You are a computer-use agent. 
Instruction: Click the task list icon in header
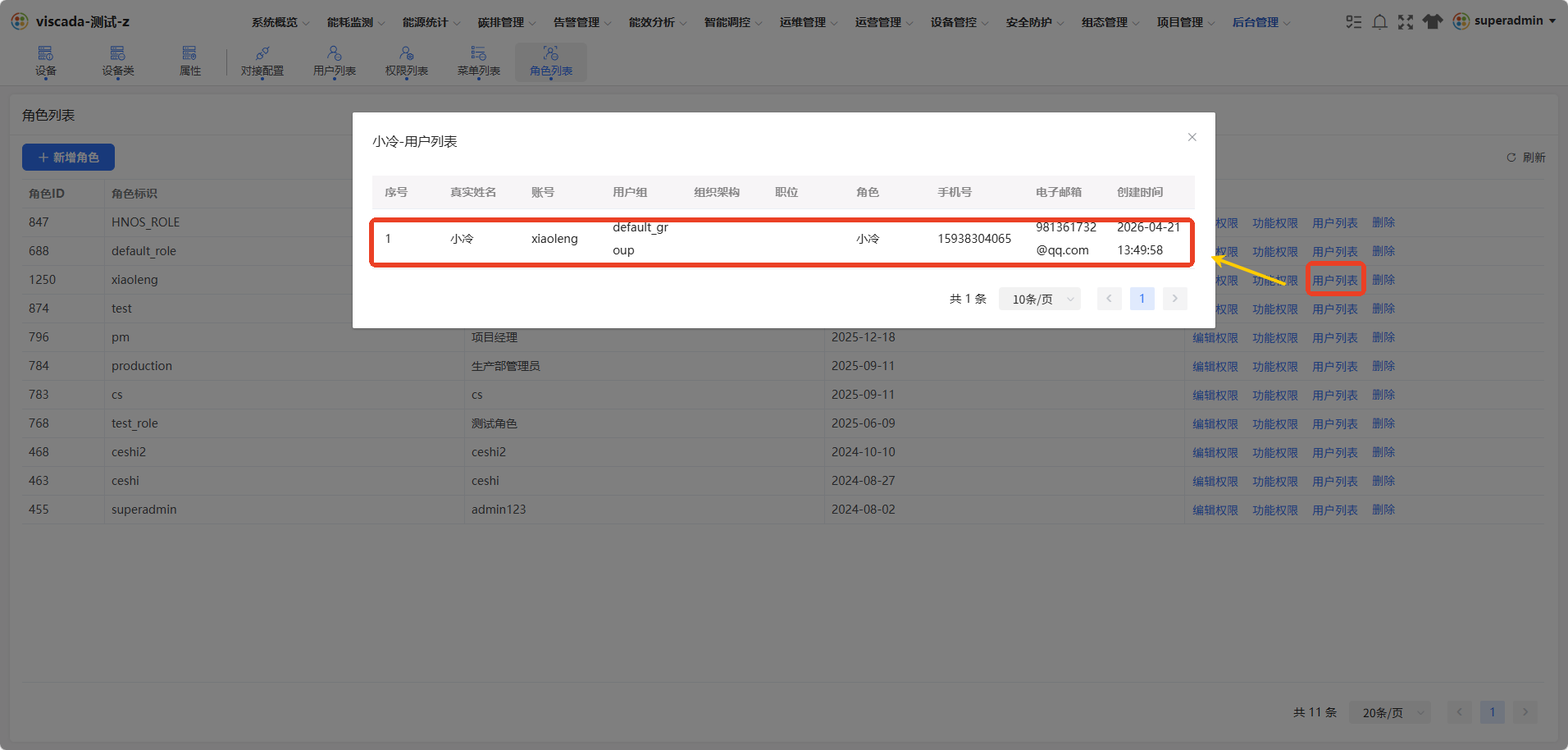1354,22
